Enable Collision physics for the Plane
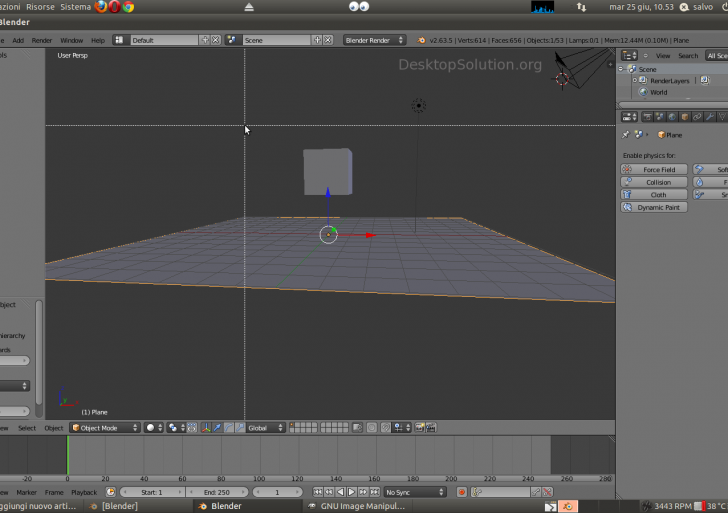This screenshot has height=513, width=728. [x=655, y=182]
